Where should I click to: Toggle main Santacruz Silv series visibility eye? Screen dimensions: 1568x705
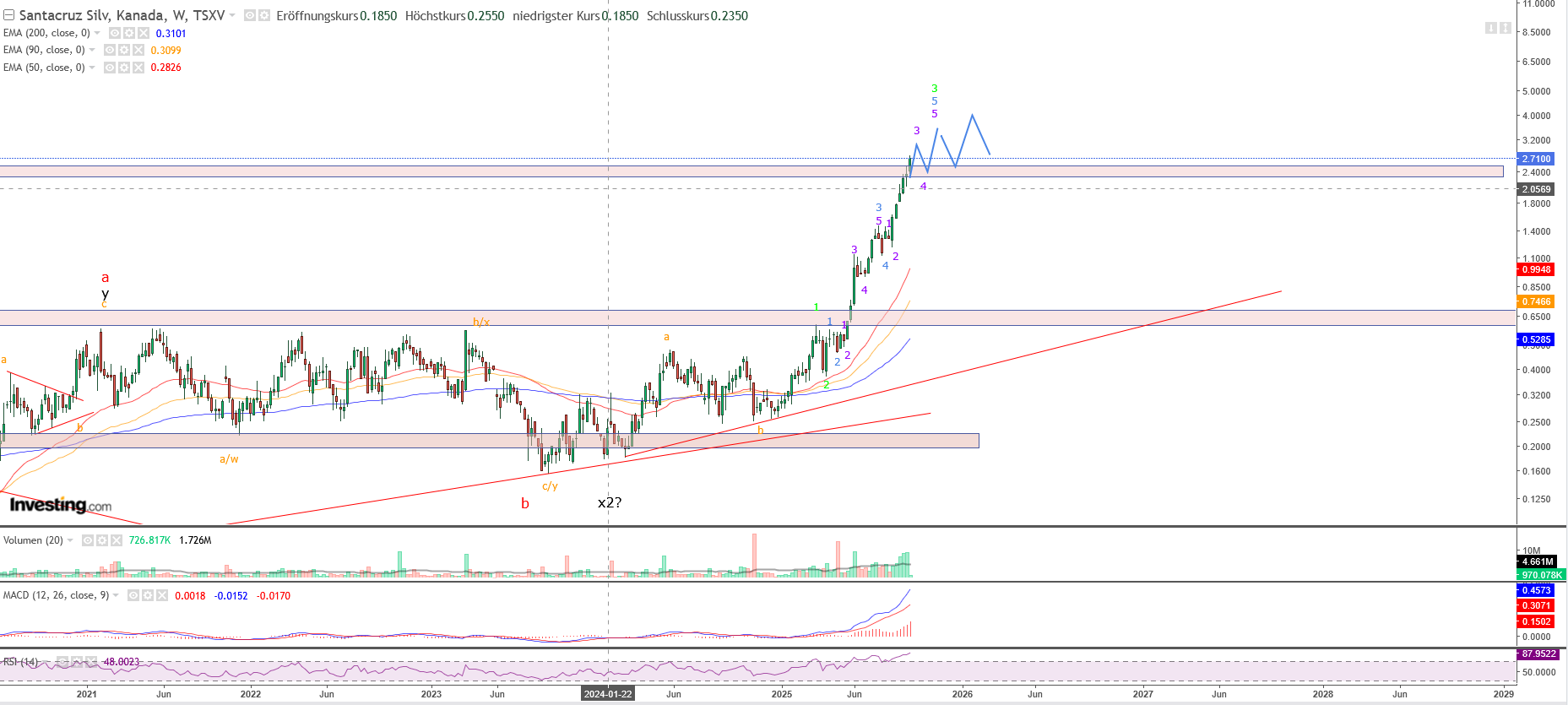pos(250,16)
